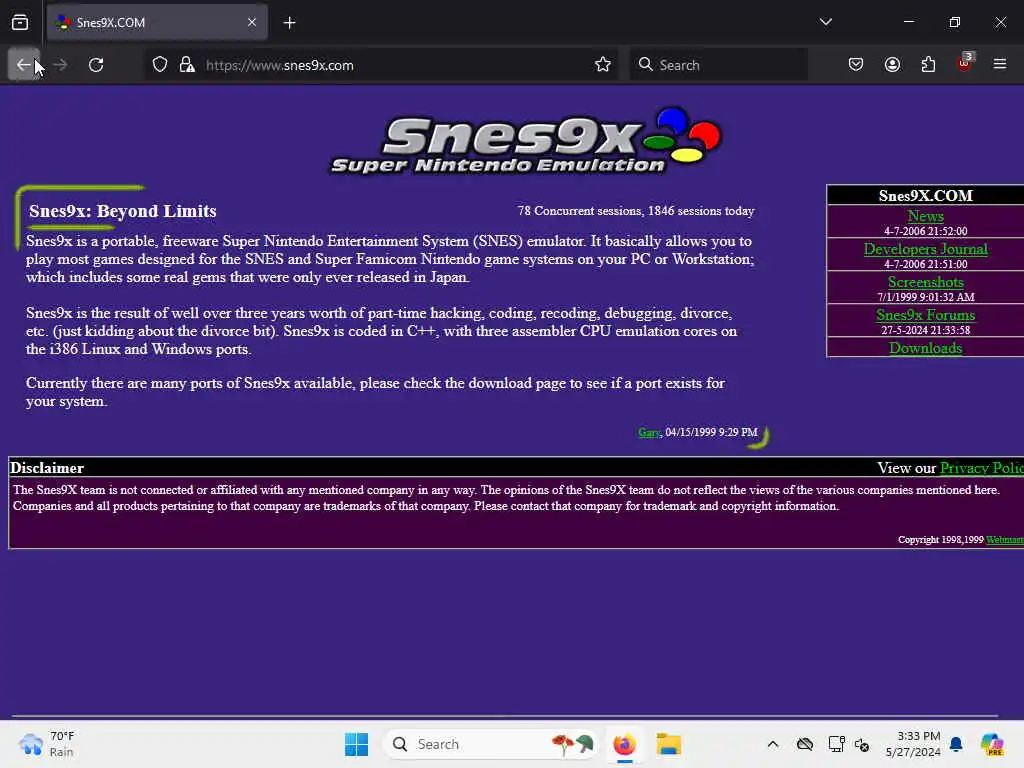Image resolution: width=1024 pixels, height=768 pixels.
Task: Open the Downloads link
Action: pyautogui.click(x=925, y=348)
